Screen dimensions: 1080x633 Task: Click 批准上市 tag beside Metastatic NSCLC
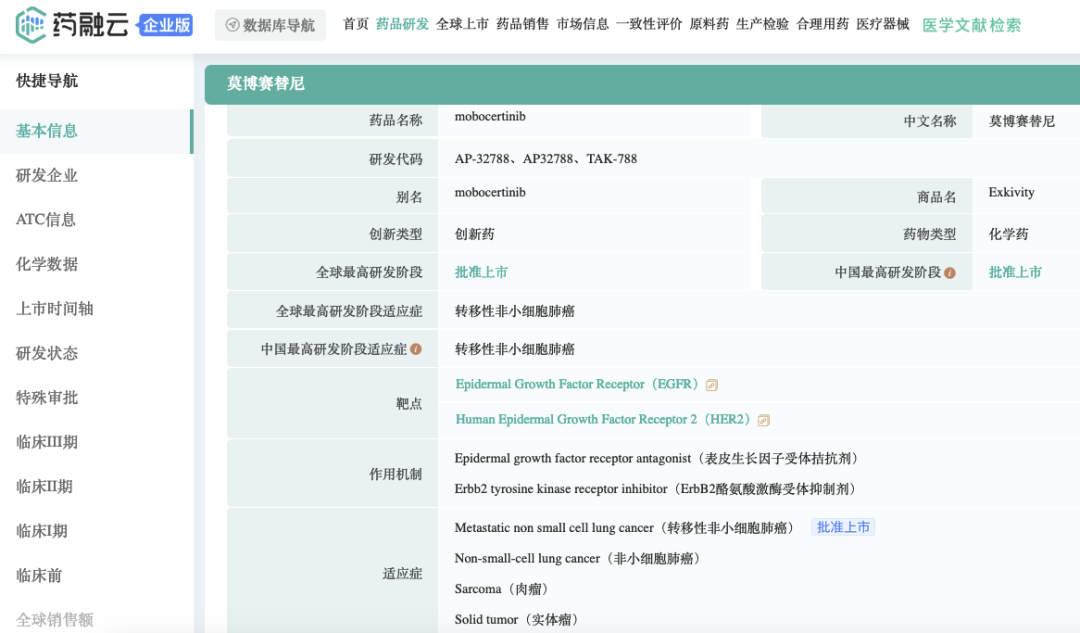pyautogui.click(x=843, y=528)
